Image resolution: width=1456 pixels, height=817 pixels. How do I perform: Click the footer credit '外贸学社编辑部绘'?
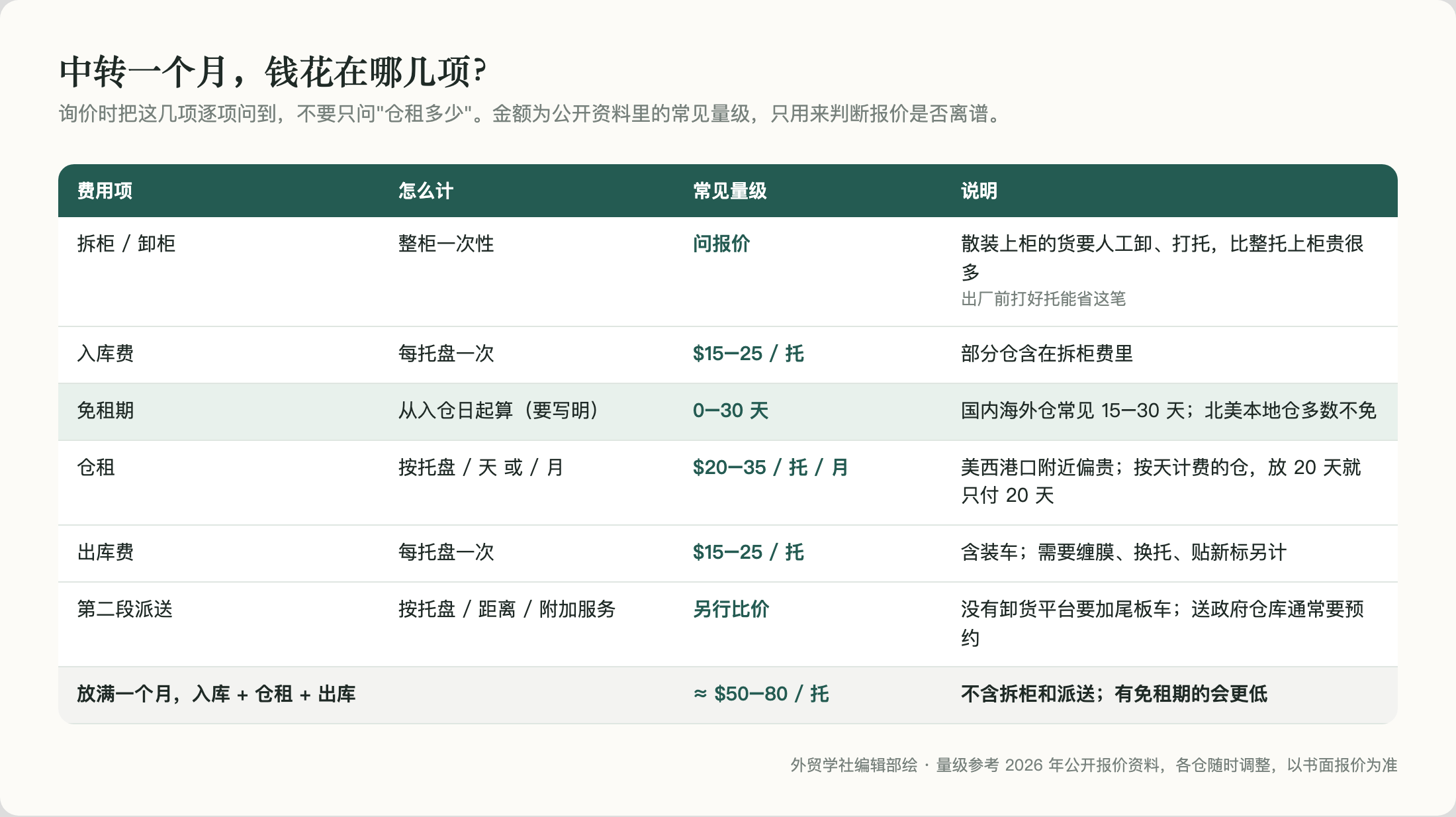(x=854, y=765)
